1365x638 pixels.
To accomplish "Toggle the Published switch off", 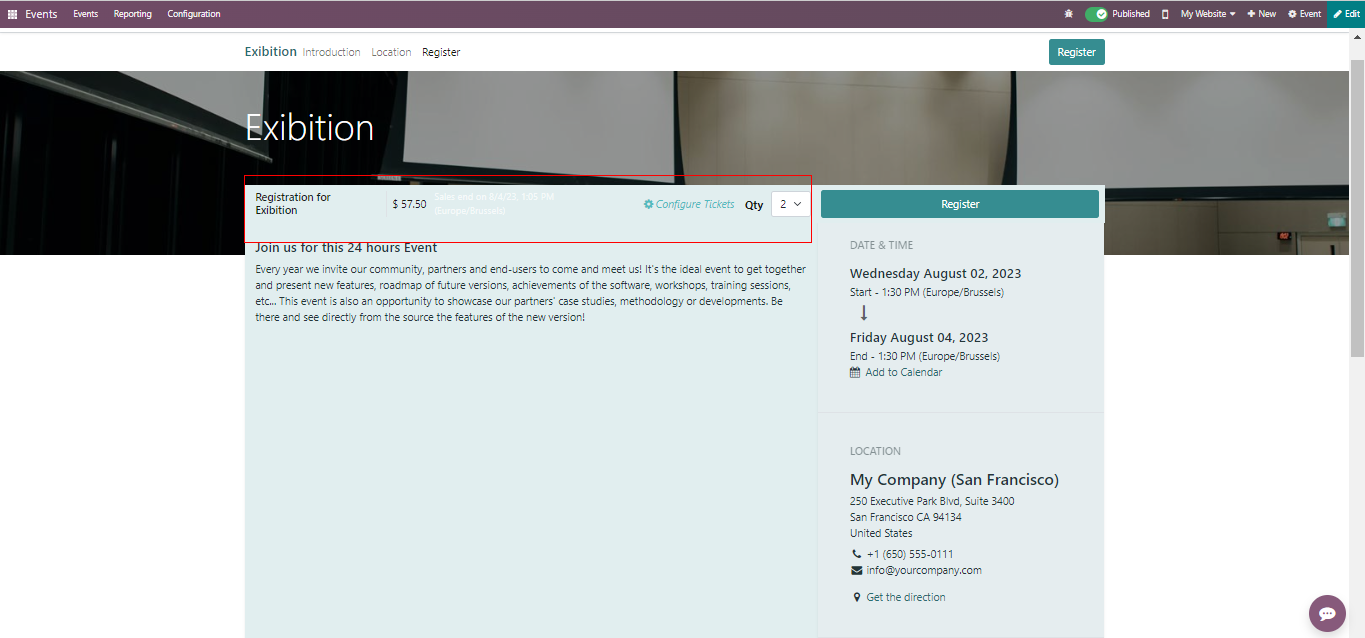I will point(1097,14).
